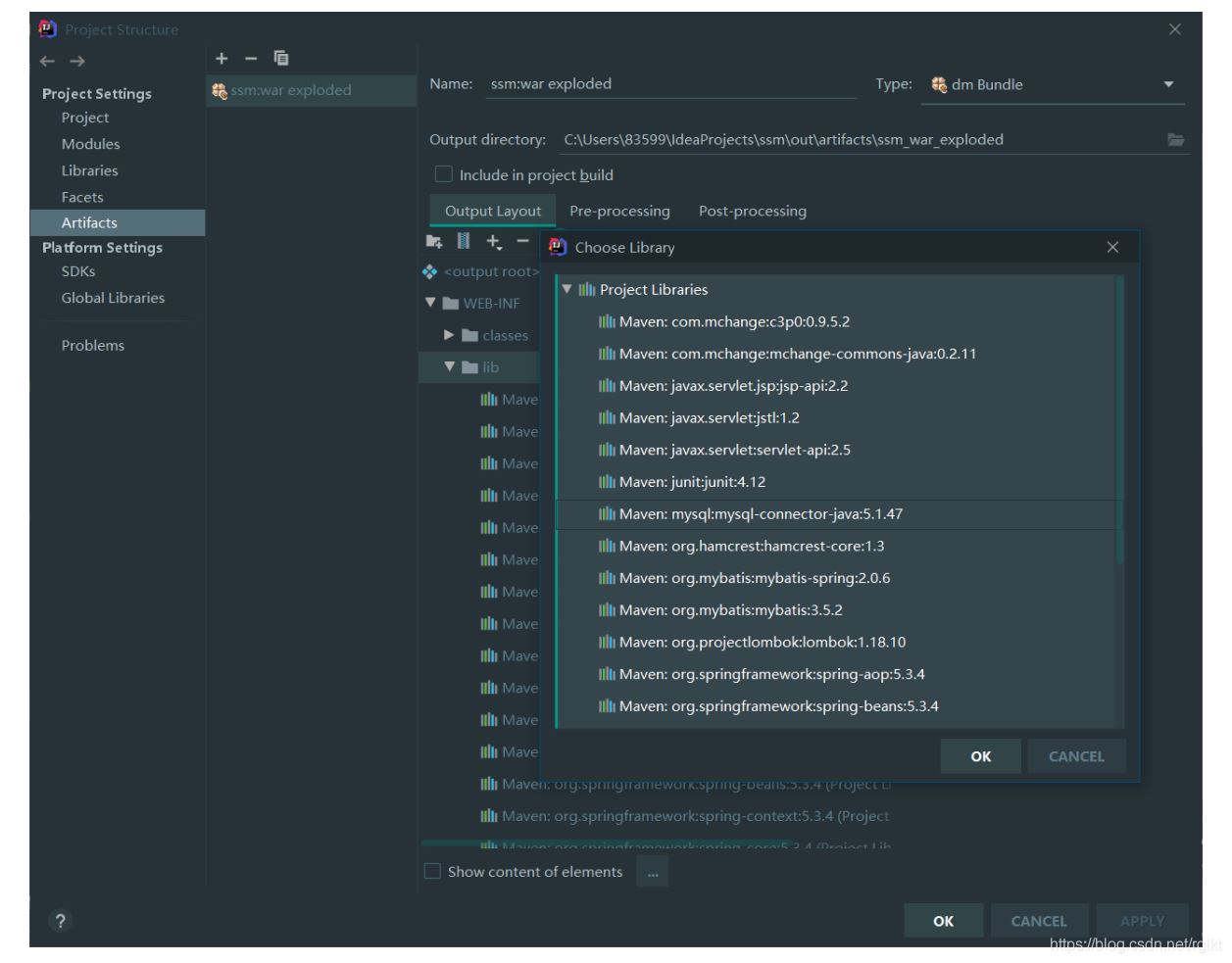
Task: Click the back navigation arrow
Action: pos(48,61)
